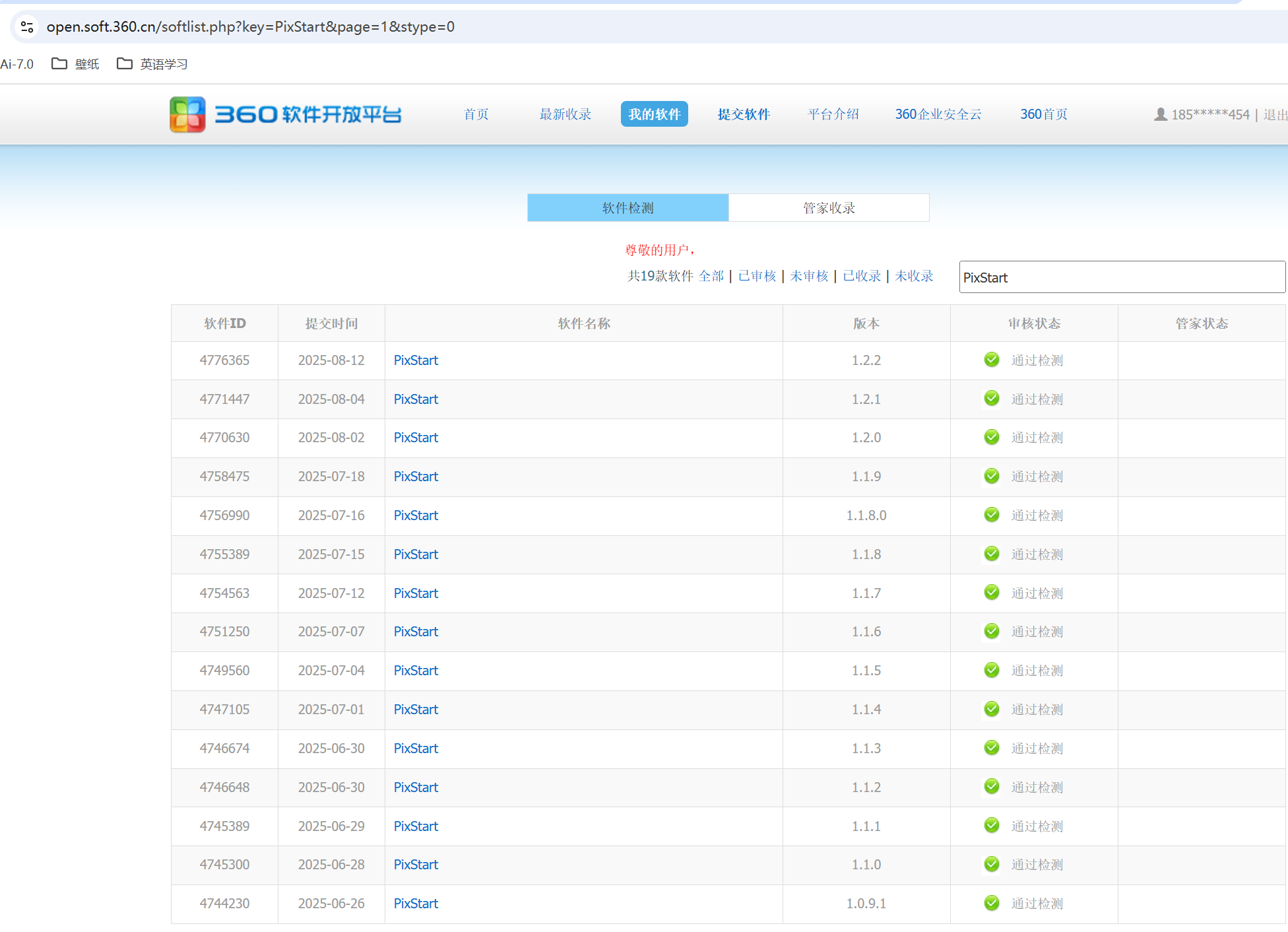Filter list by 已审核

757,276
